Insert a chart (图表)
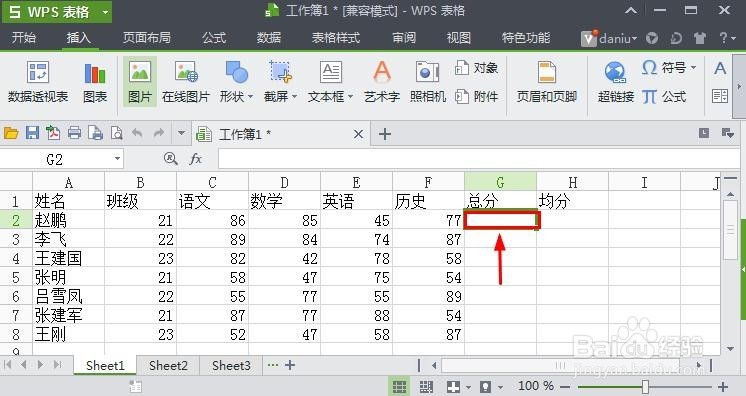746x396 pixels. tap(95, 82)
